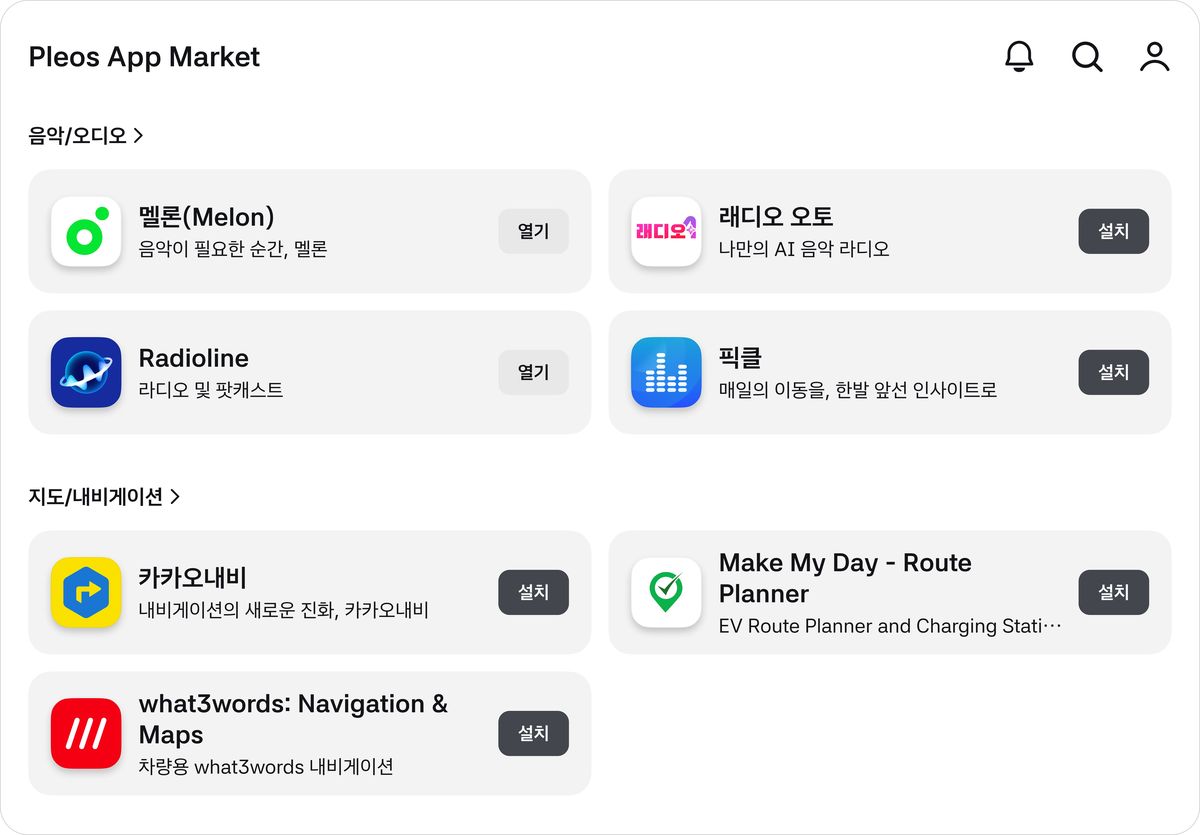
Task: Install 픽클 using the 설치 button
Action: (1114, 372)
